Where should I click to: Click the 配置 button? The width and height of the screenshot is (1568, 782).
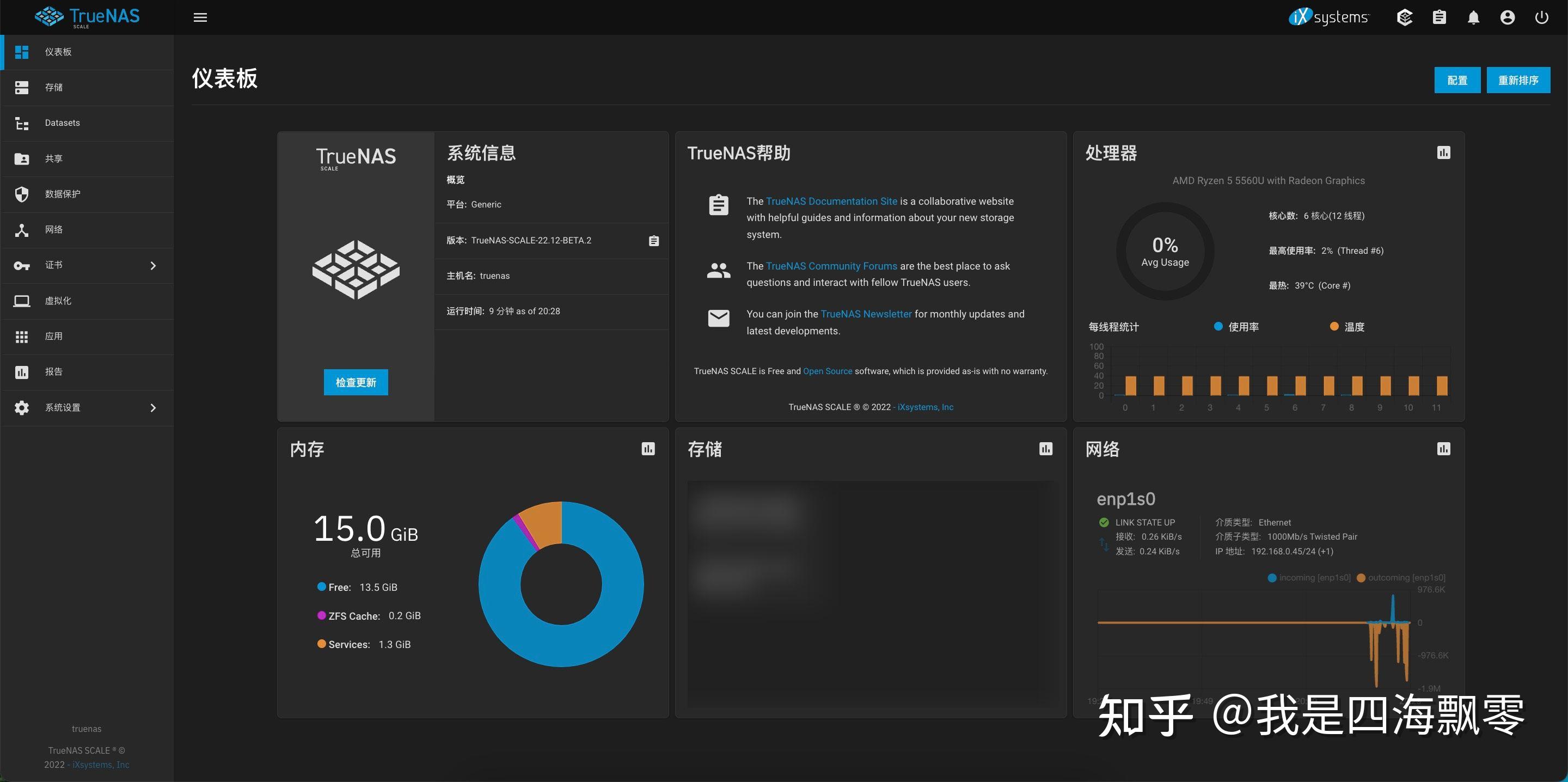(x=1457, y=80)
